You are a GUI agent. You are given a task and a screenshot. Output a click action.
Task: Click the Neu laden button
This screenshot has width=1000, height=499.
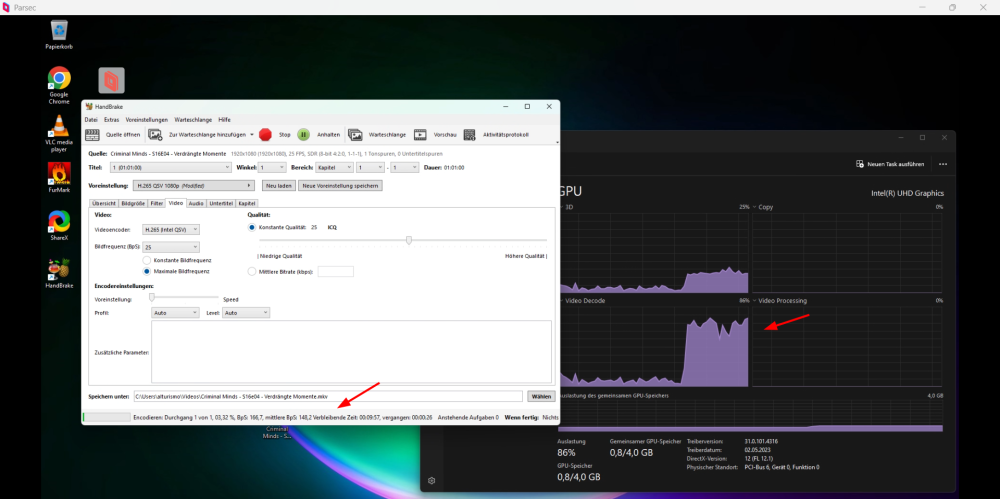(279, 186)
